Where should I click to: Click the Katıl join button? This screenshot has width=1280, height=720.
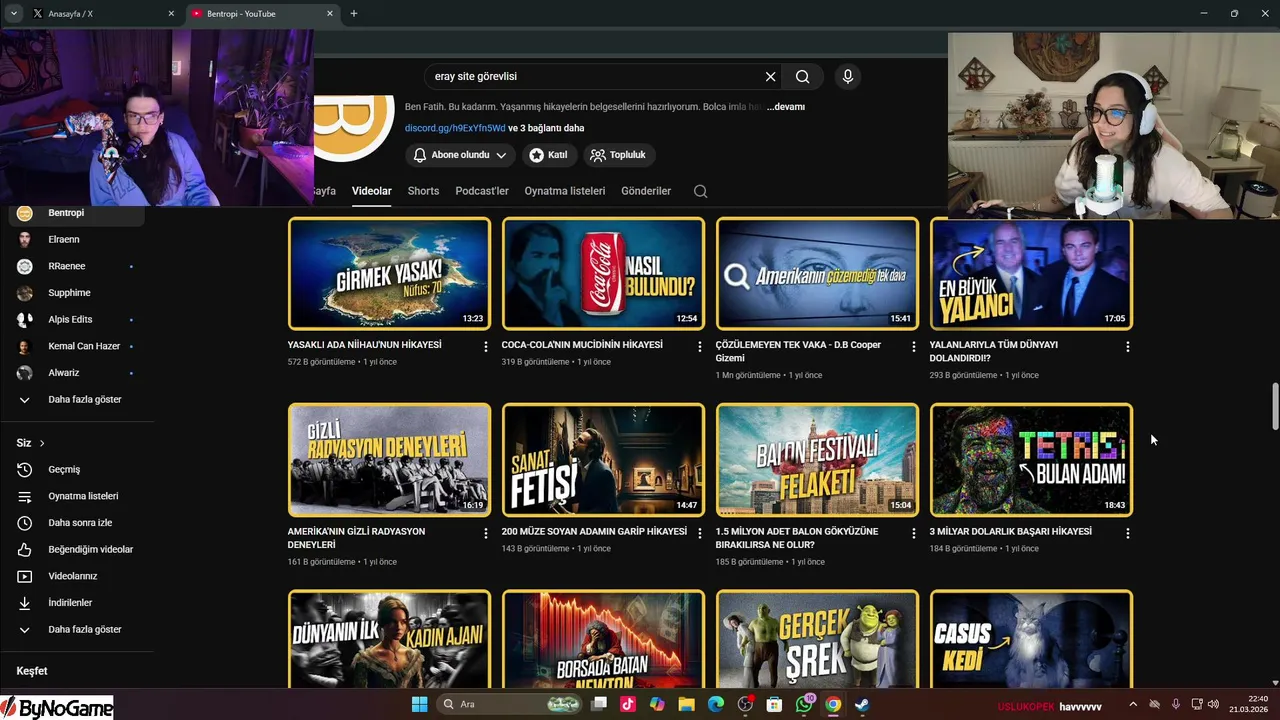548,155
